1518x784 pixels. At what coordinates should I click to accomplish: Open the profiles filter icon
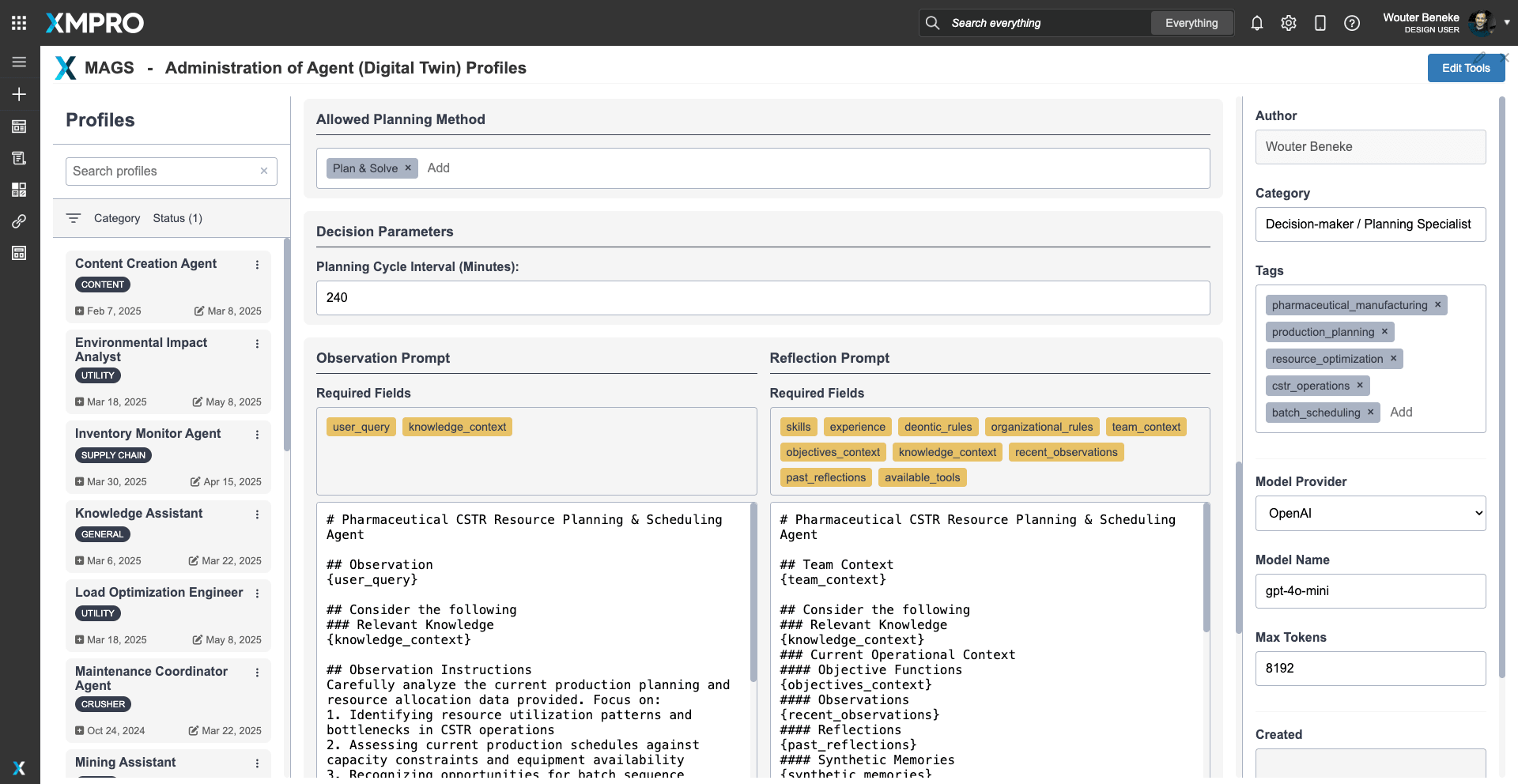pyautogui.click(x=74, y=218)
